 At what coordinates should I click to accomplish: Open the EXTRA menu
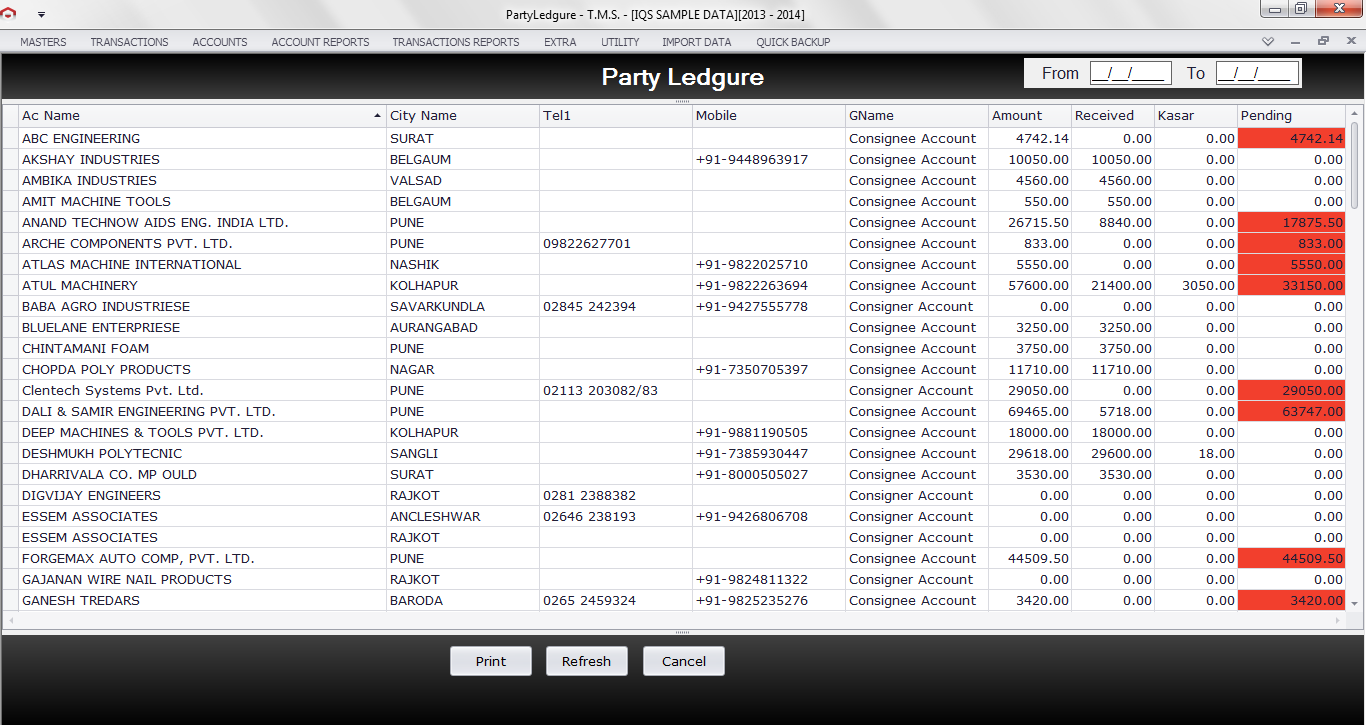click(560, 42)
